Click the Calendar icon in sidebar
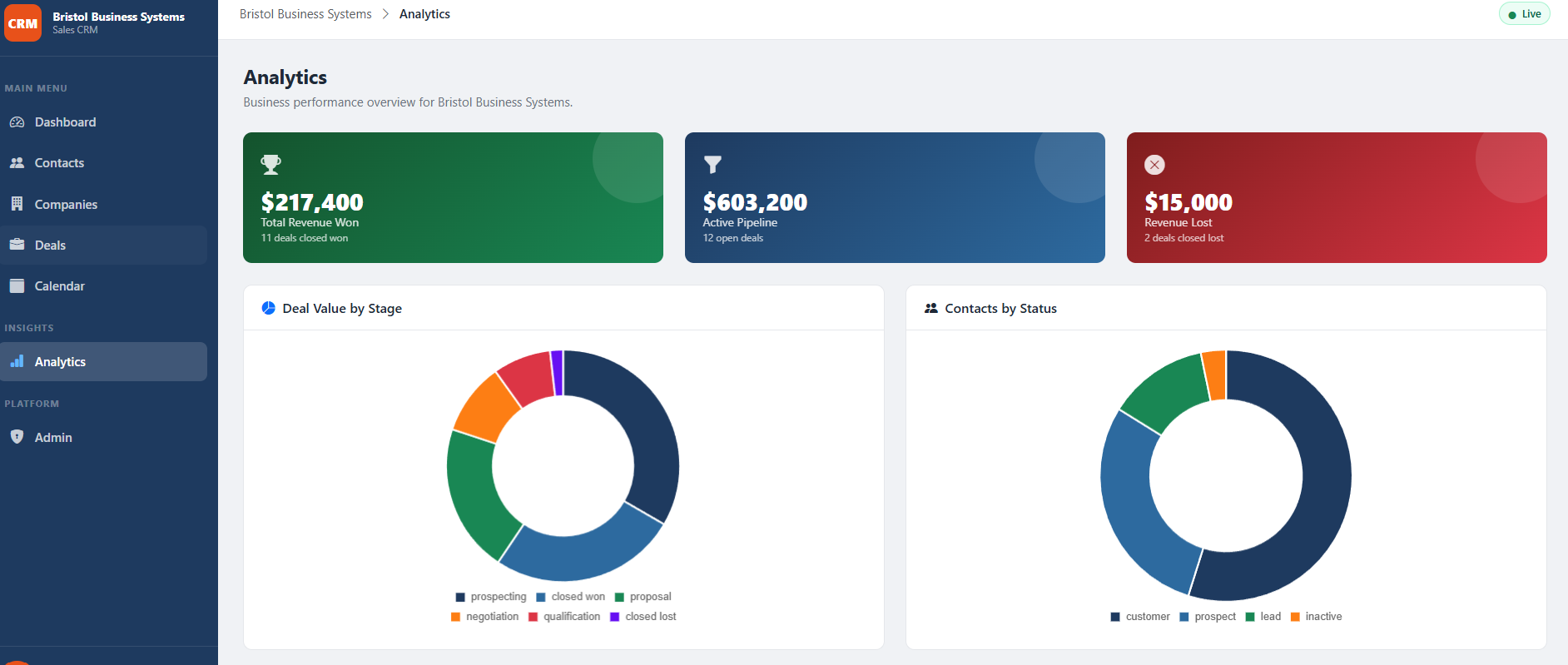 (17, 285)
